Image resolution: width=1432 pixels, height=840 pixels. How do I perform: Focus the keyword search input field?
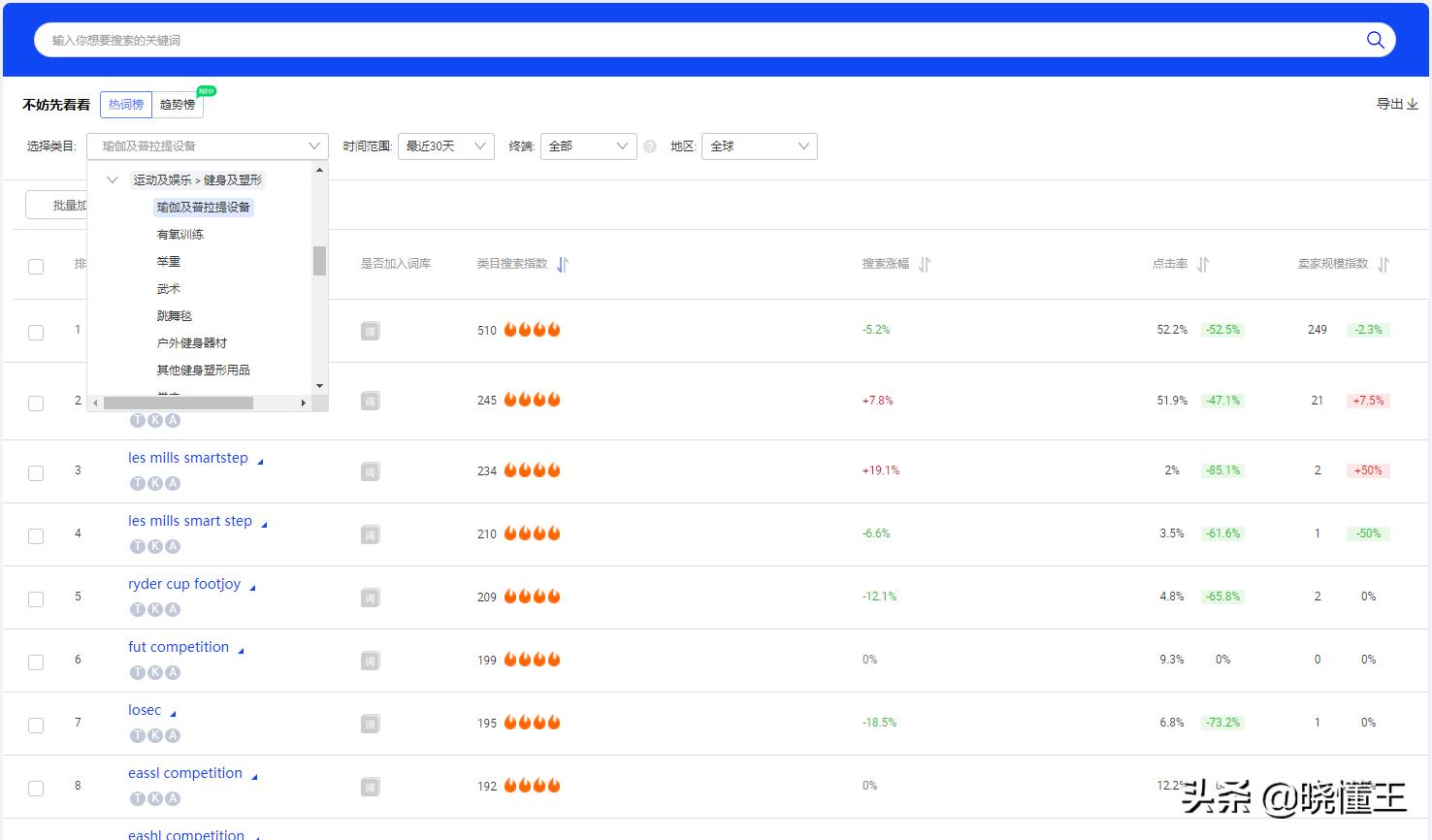coord(679,40)
